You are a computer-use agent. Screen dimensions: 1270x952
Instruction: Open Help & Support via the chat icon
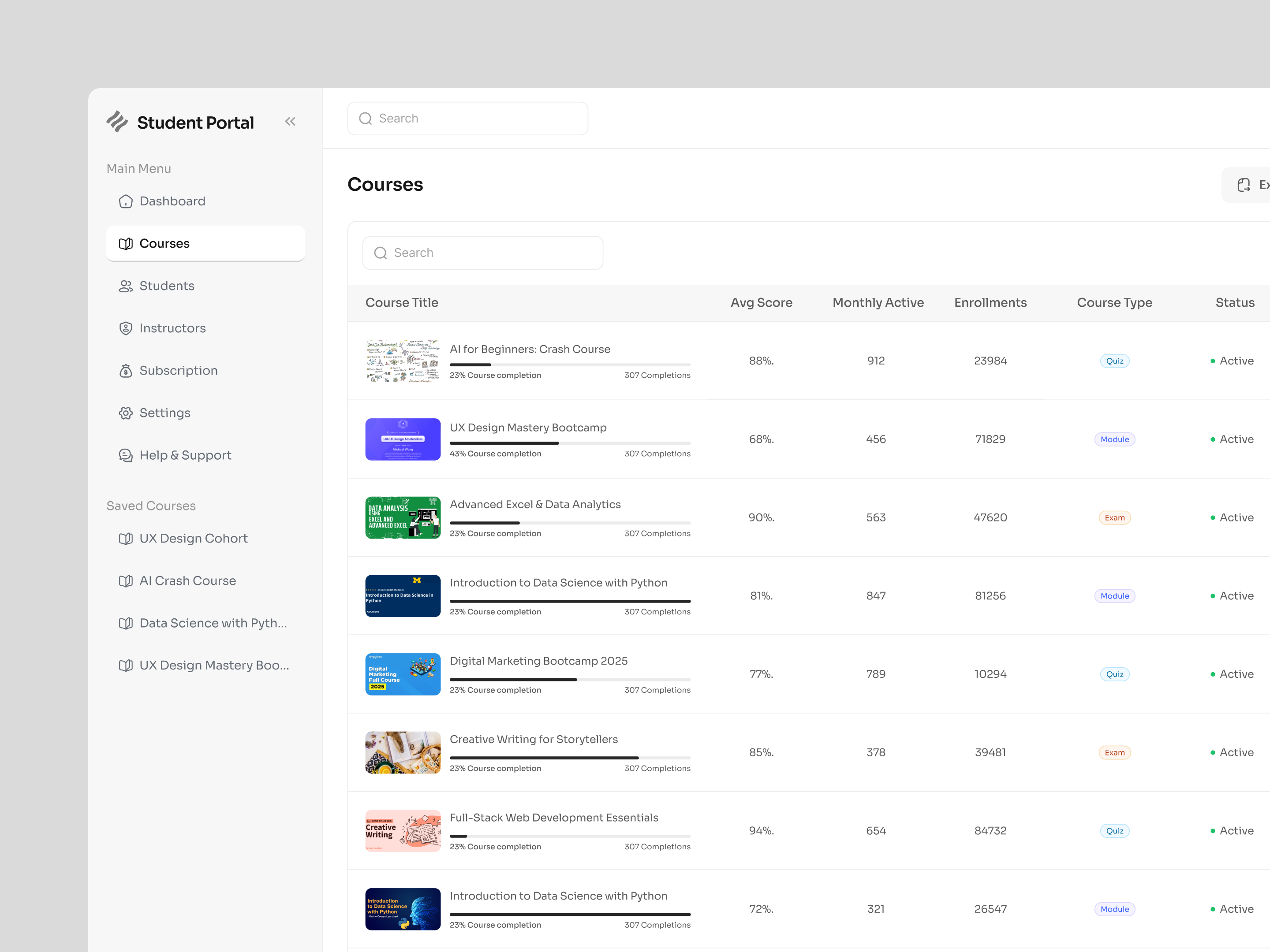[126, 455]
